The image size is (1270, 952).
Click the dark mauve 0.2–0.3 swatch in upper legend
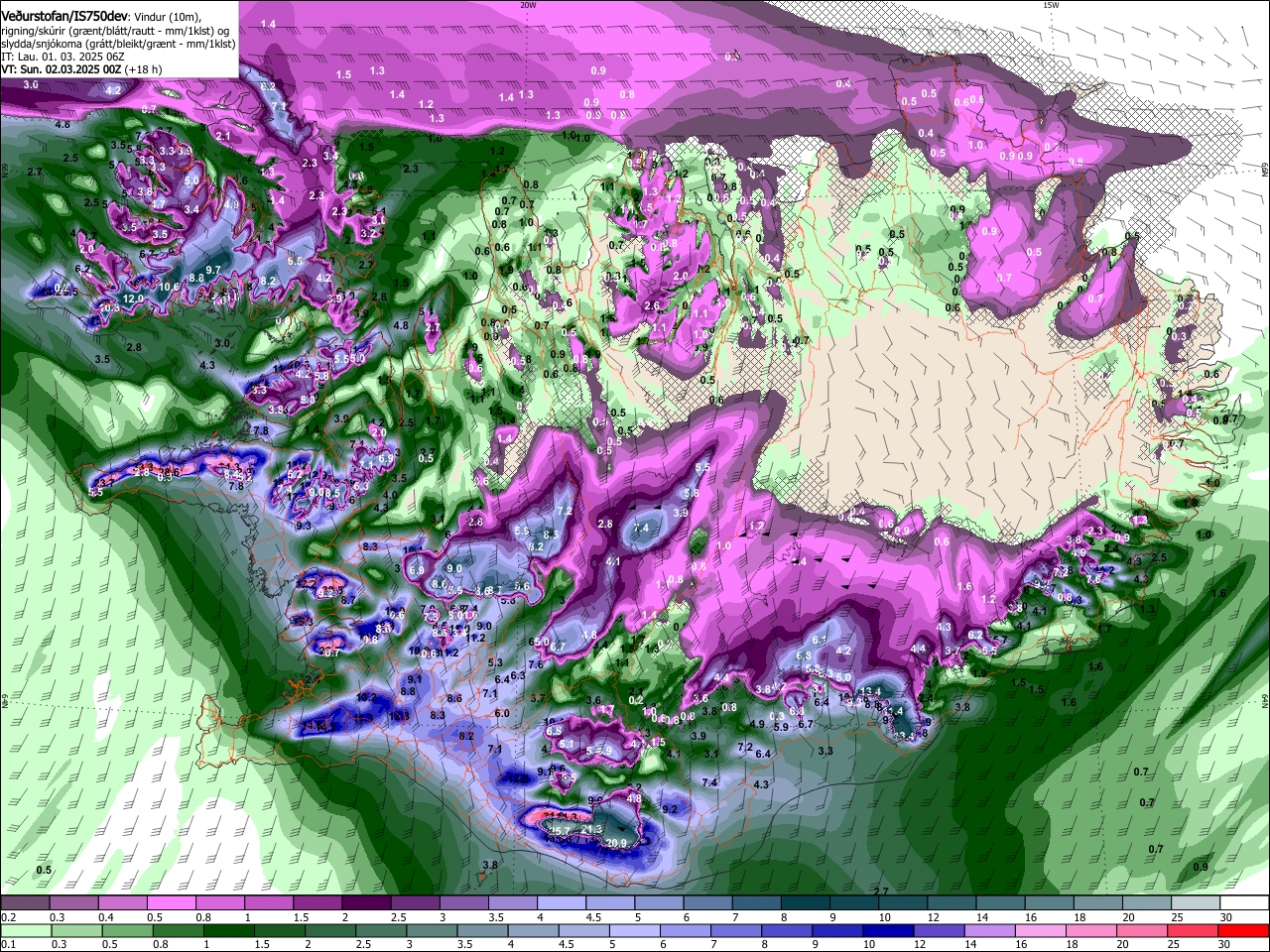click(x=27, y=903)
